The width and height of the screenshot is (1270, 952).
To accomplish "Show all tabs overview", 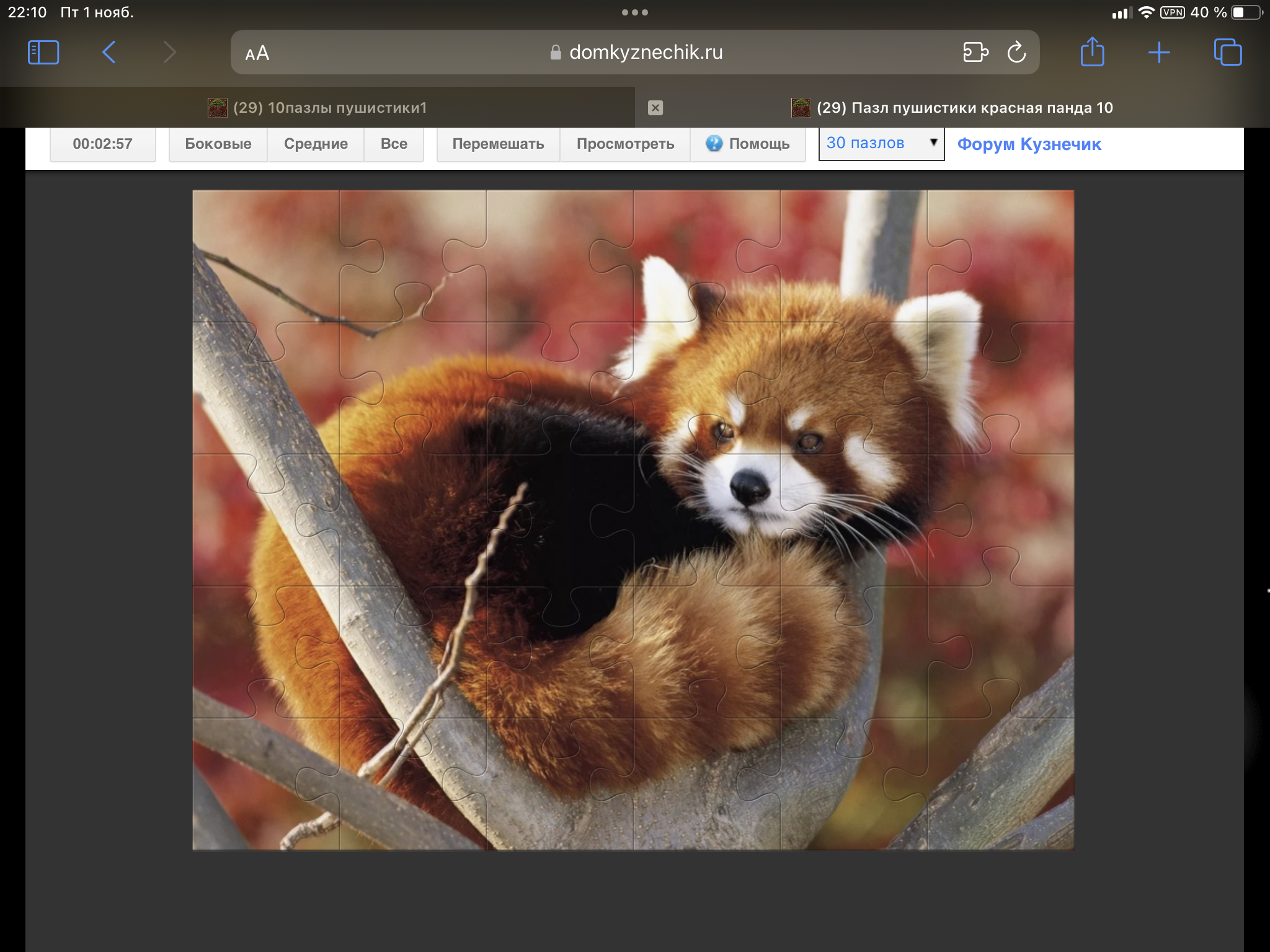I will click(1228, 52).
